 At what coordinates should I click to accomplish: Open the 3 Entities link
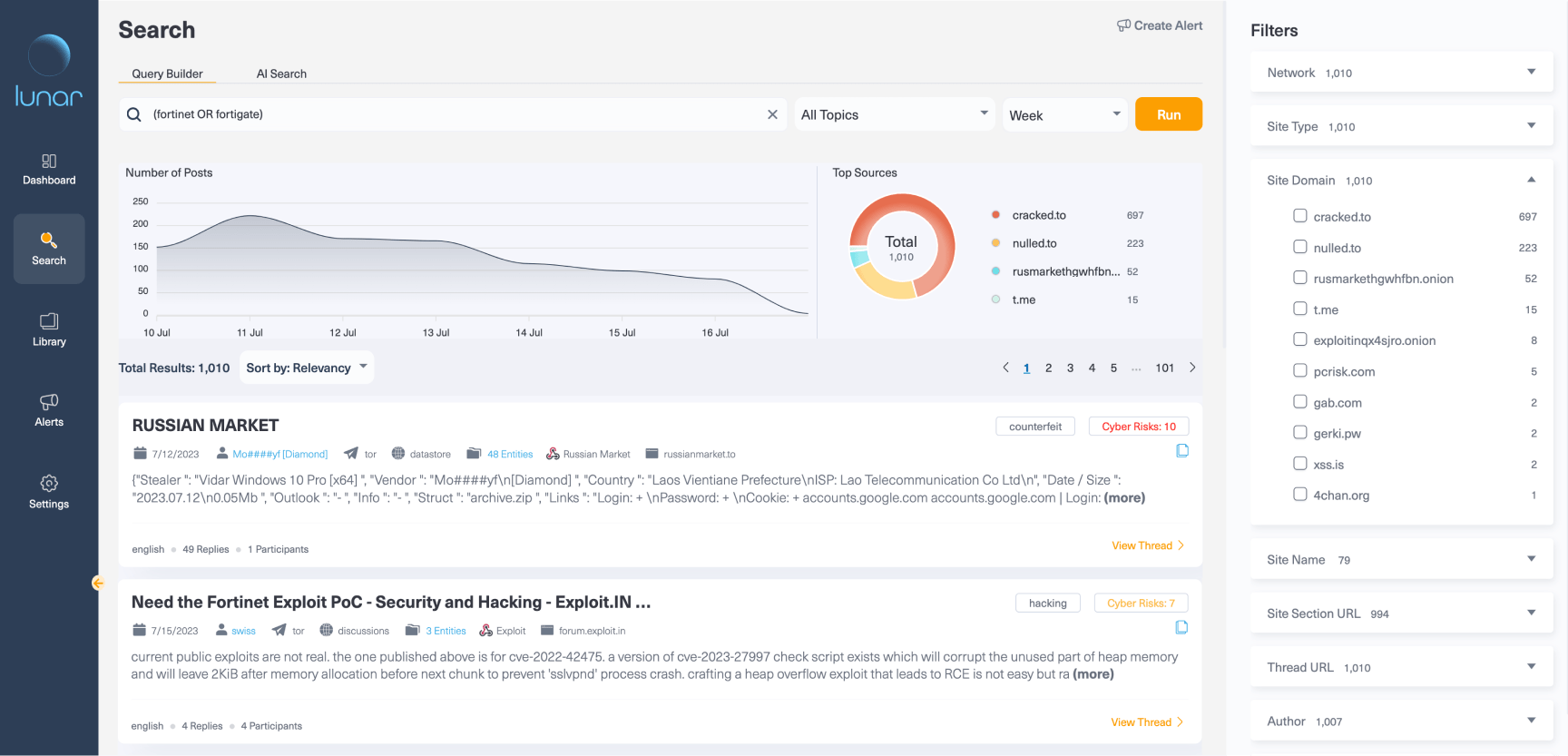[x=446, y=631]
